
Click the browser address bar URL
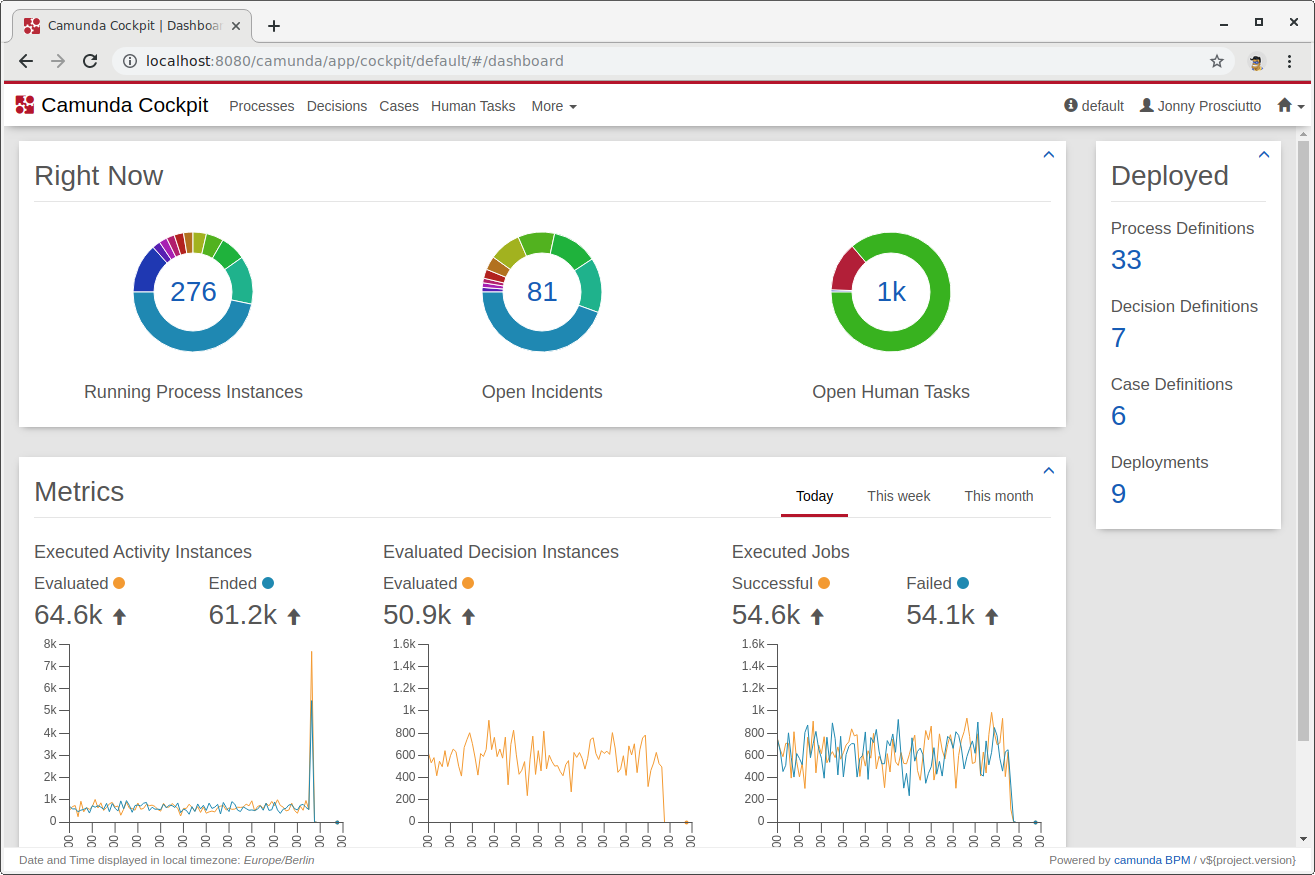[355, 61]
